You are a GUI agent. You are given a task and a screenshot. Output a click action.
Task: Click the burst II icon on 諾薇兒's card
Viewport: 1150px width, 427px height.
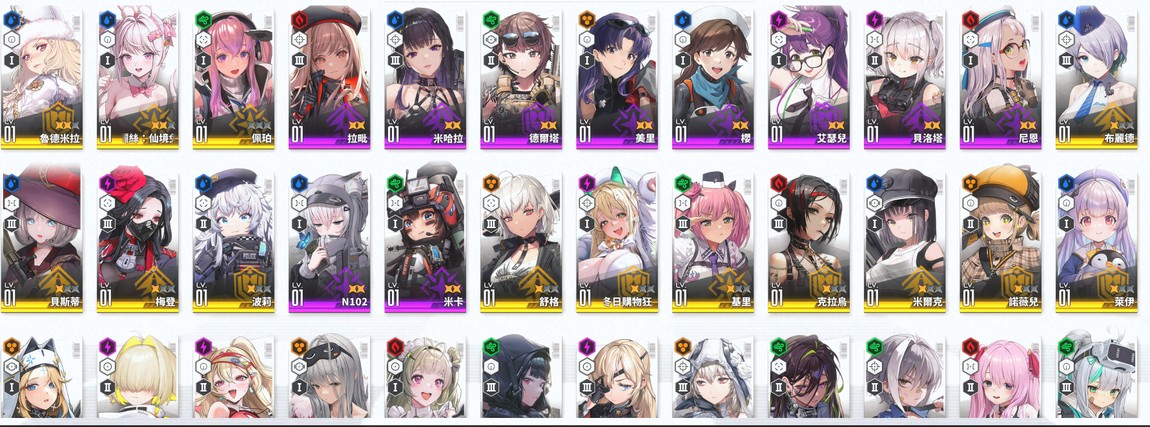[x=970, y=224]
